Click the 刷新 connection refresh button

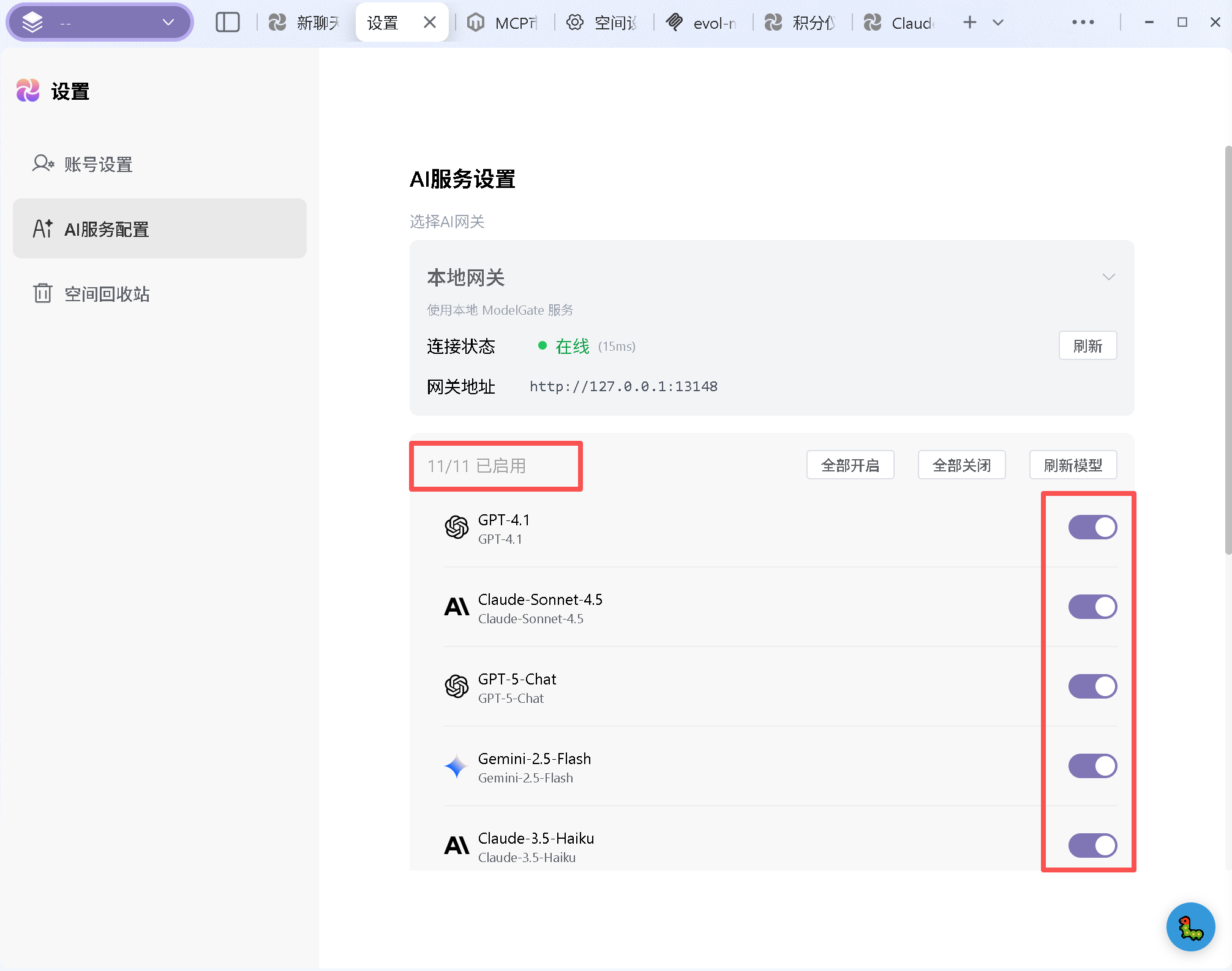(x=1087, y=346)
